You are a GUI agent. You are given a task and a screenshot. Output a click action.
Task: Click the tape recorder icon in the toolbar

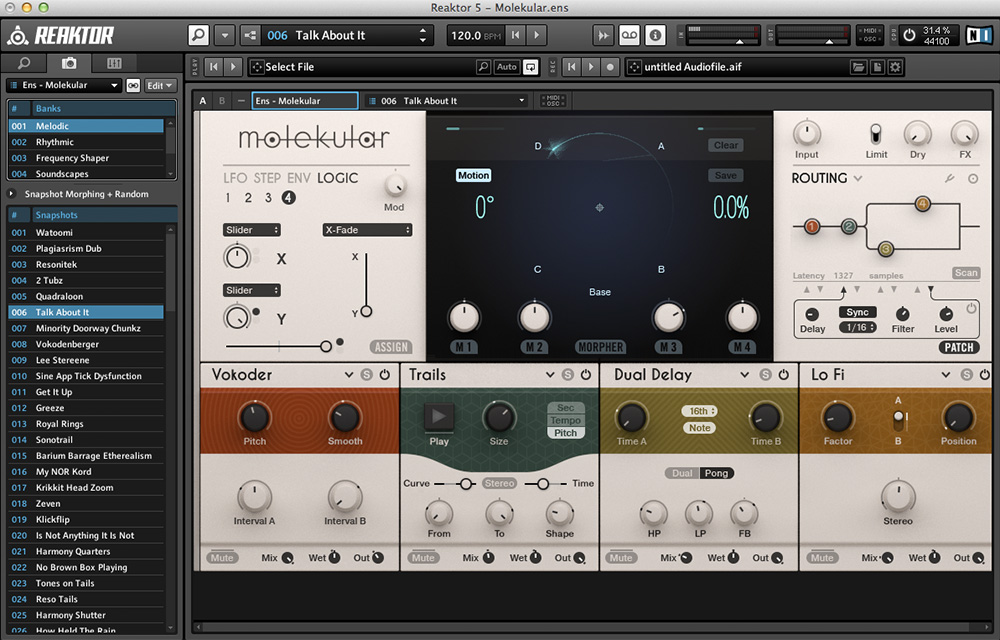(x=630, y=35)
